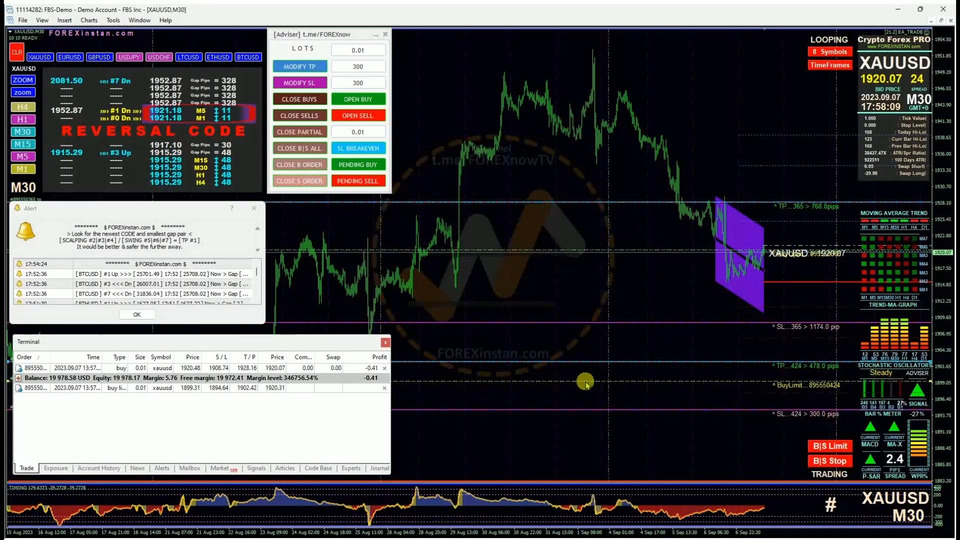Click the SL BREAKEVEN button

pos(358,148)
